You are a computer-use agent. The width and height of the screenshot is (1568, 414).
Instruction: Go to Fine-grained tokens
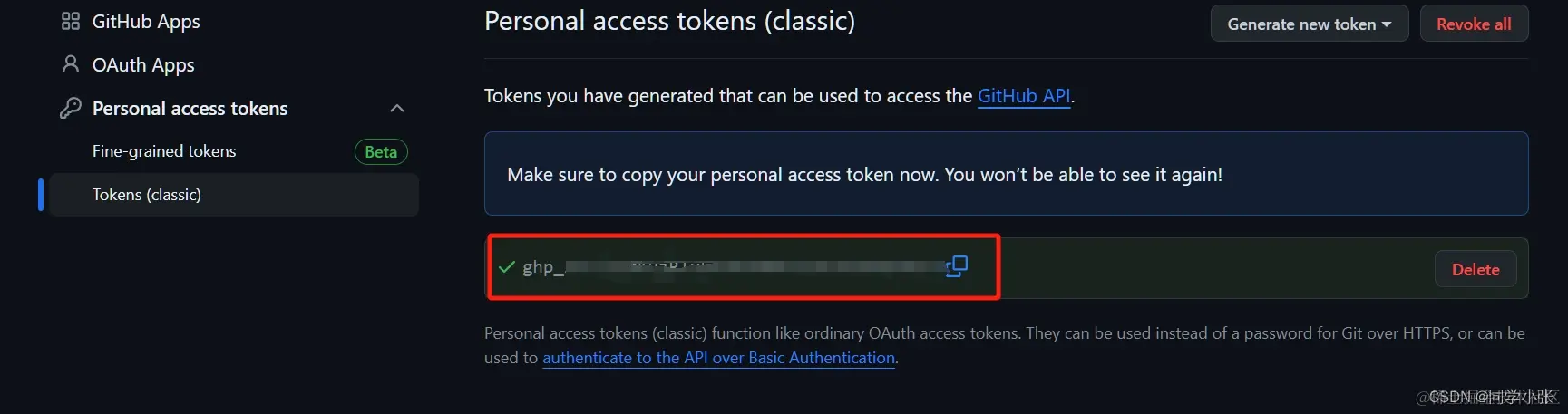click(x=164, y=151)
